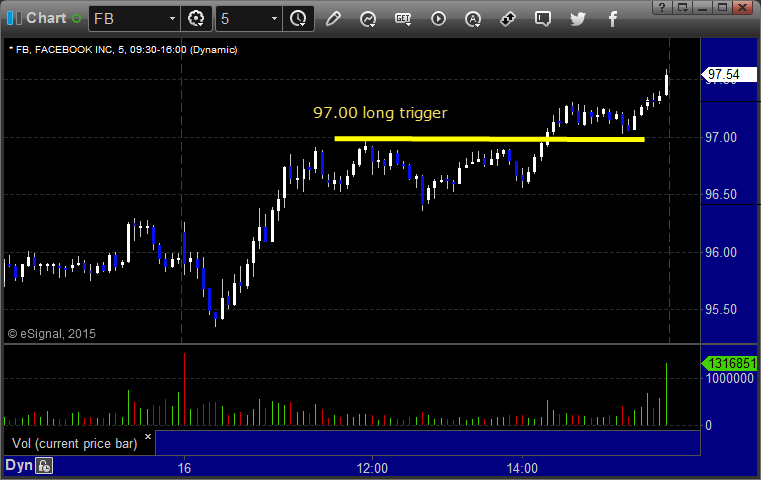Click the 97.54 current price marker
This screenshot has height=480, width=761.
click(729, 74)
